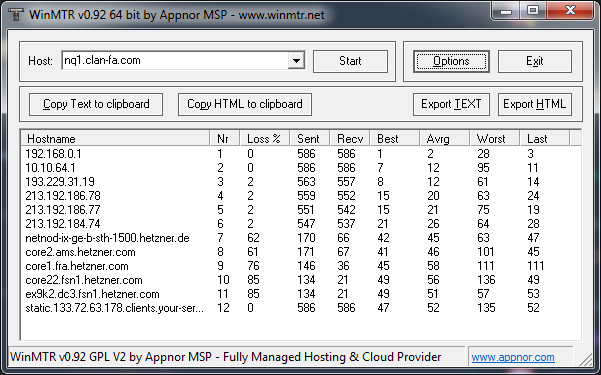Click the window resize grip corner
This screenshot has width=601, height=375.
coord(586,359)
